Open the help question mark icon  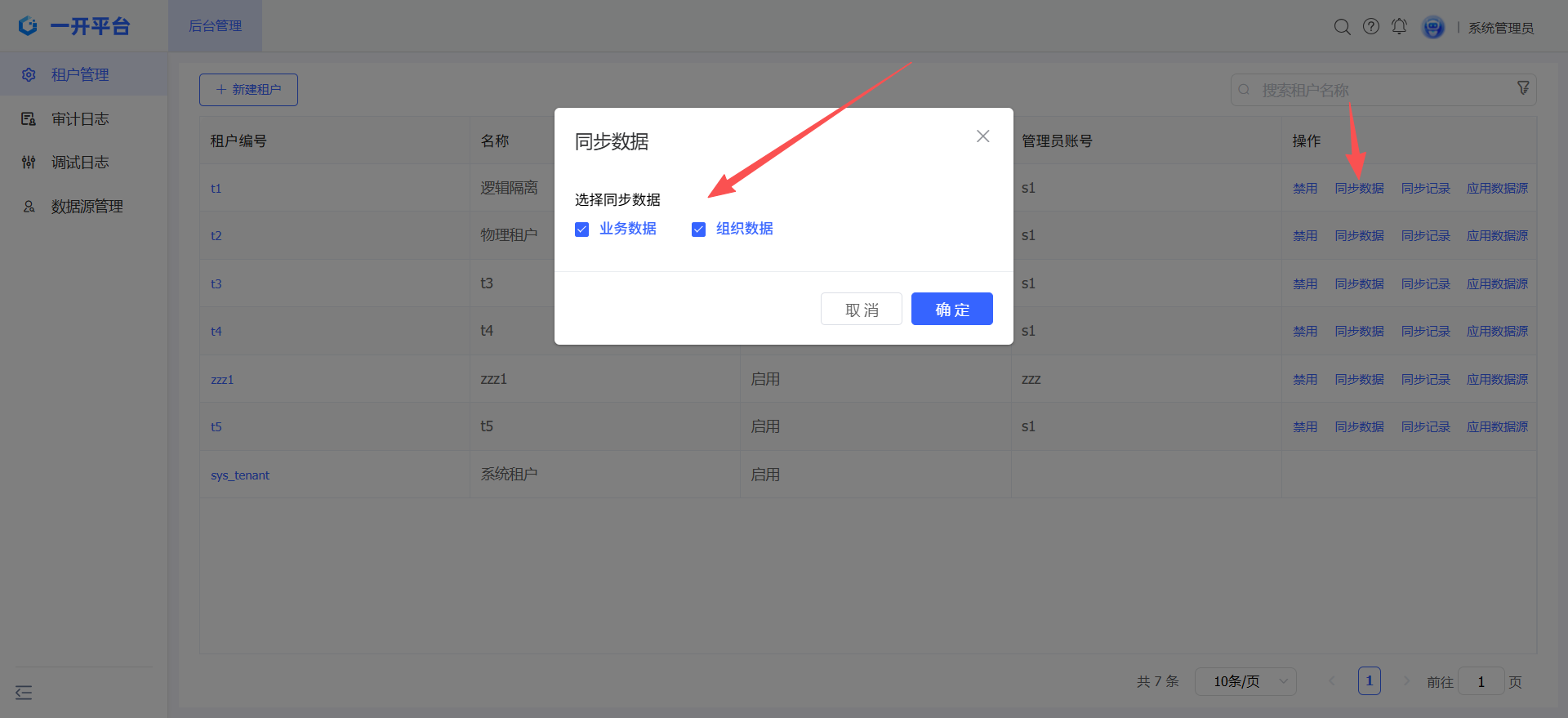point(1371,27)
